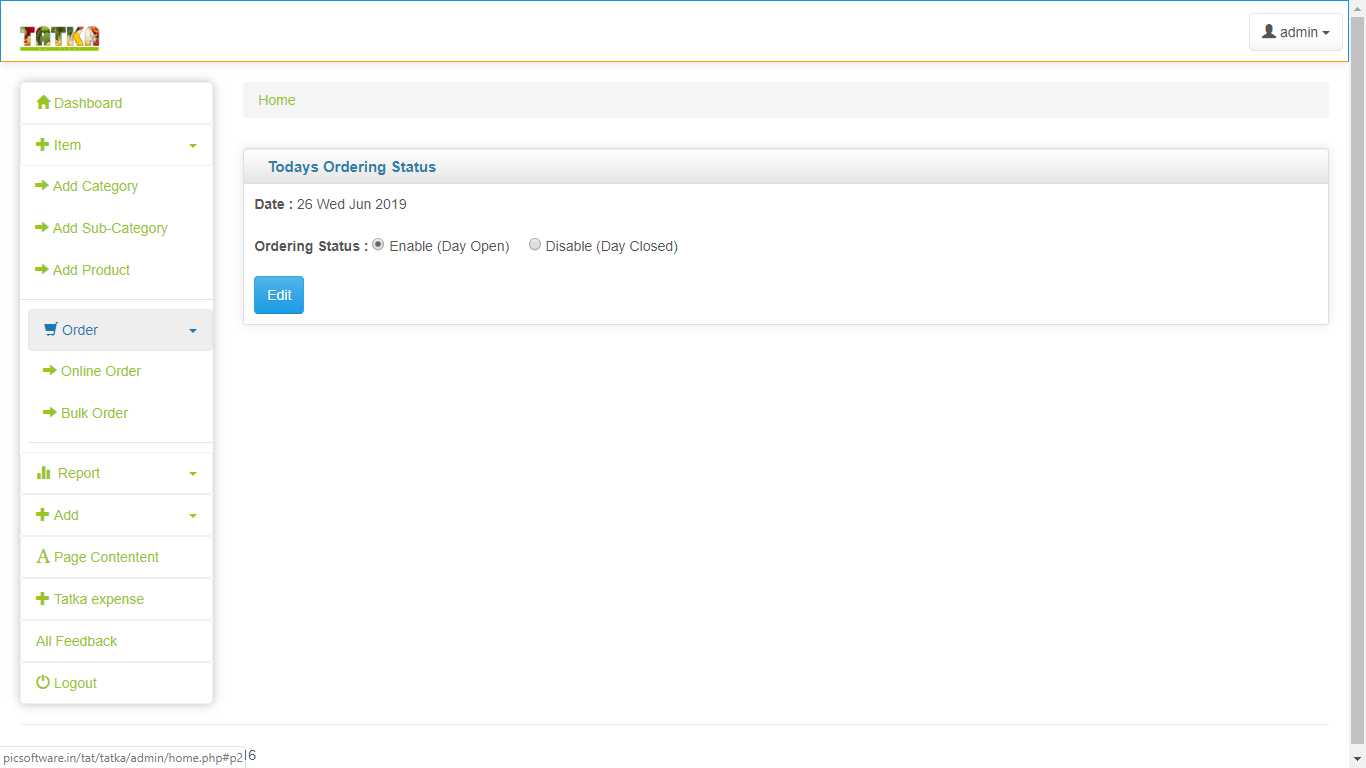
Task: Click the bar chart Report icon
Action: (x=43, y=473)
